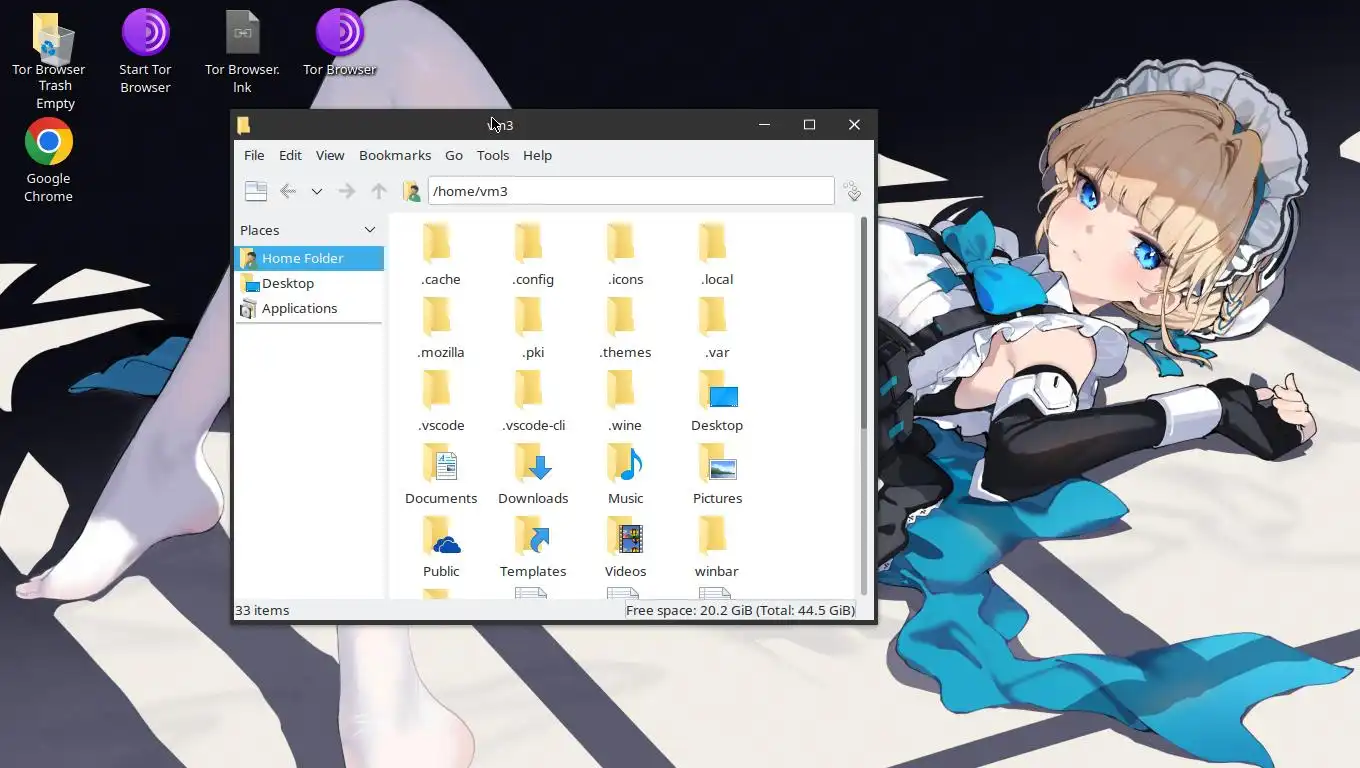The image size is (1360, 768).
Task: Open the Go menu
Action: pos(454,155)
